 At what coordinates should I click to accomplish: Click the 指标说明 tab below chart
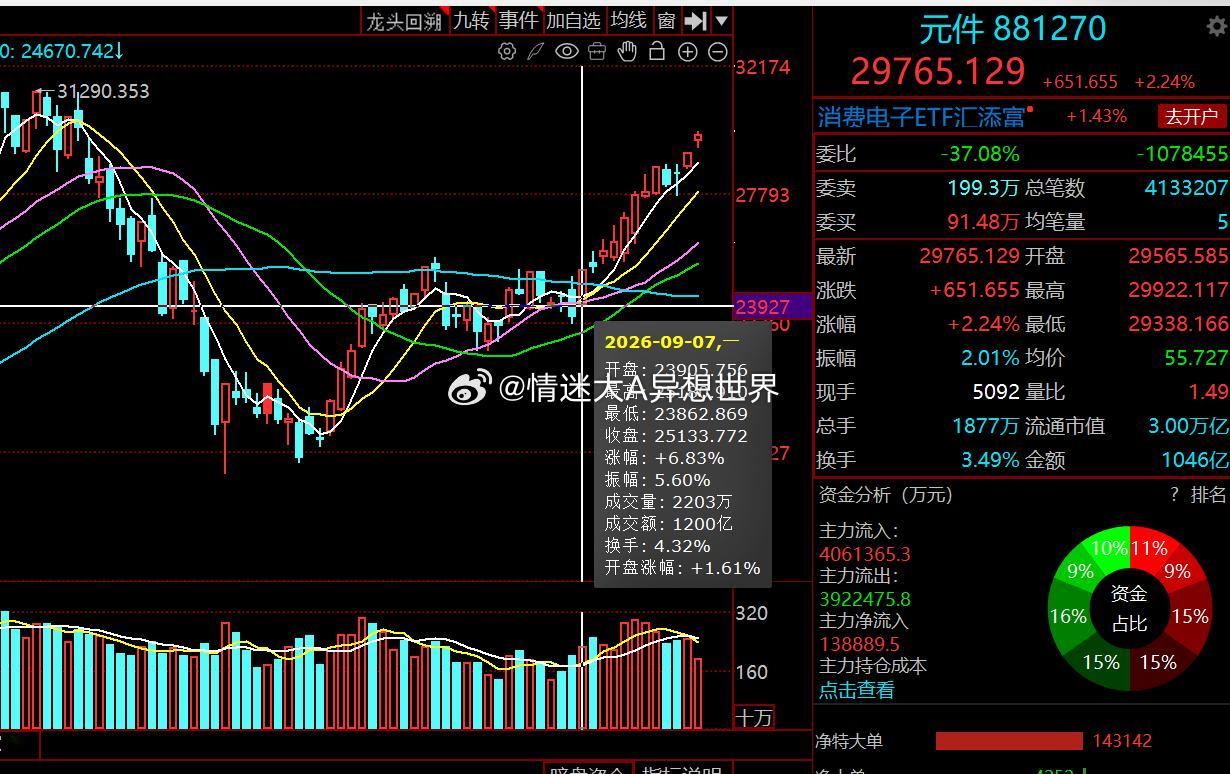pos(681,771)
